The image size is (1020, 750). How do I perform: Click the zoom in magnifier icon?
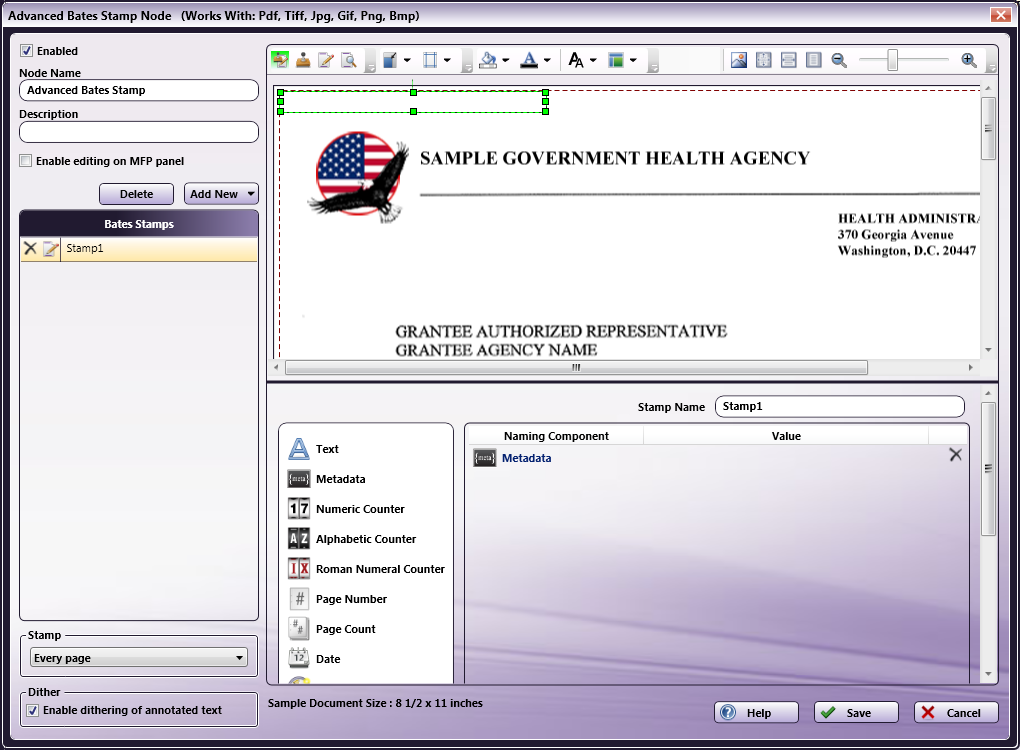[969, 60]
